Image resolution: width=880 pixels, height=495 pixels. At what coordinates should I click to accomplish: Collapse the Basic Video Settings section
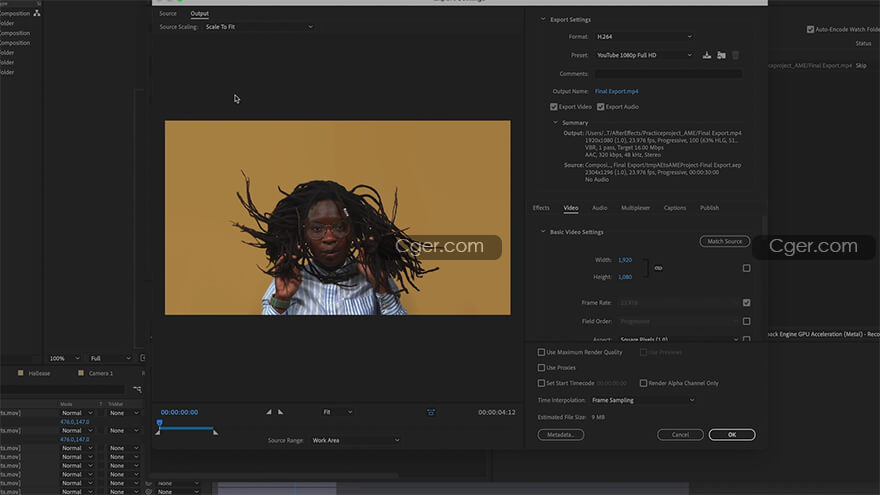click(x=543, y=231)
